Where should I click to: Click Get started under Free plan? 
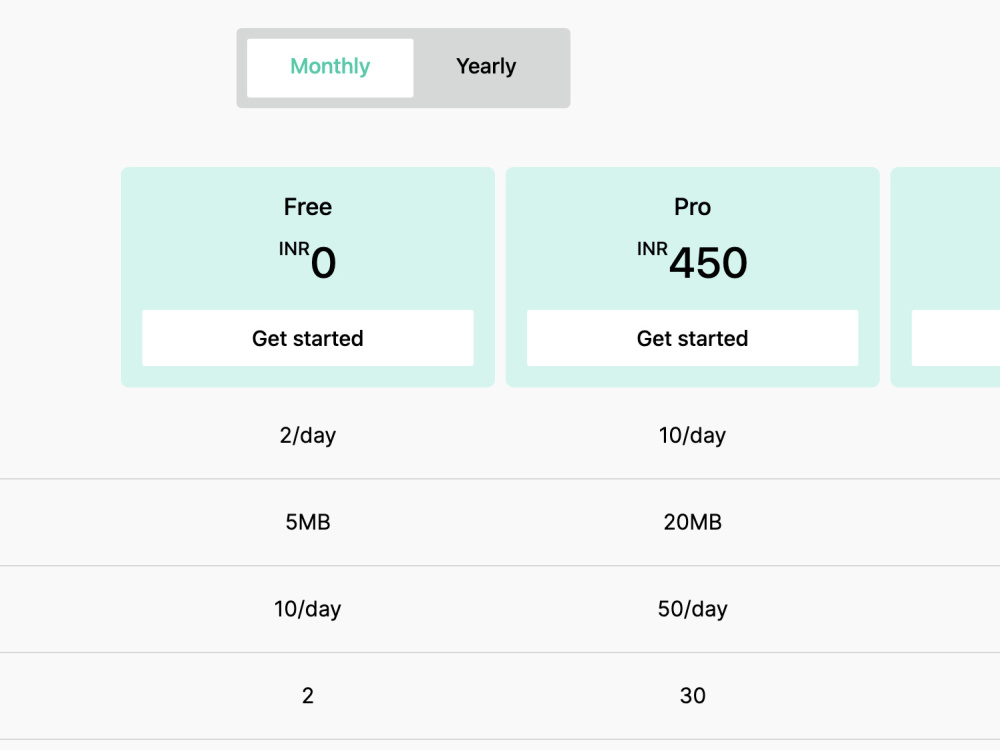(x=307, y=338)
